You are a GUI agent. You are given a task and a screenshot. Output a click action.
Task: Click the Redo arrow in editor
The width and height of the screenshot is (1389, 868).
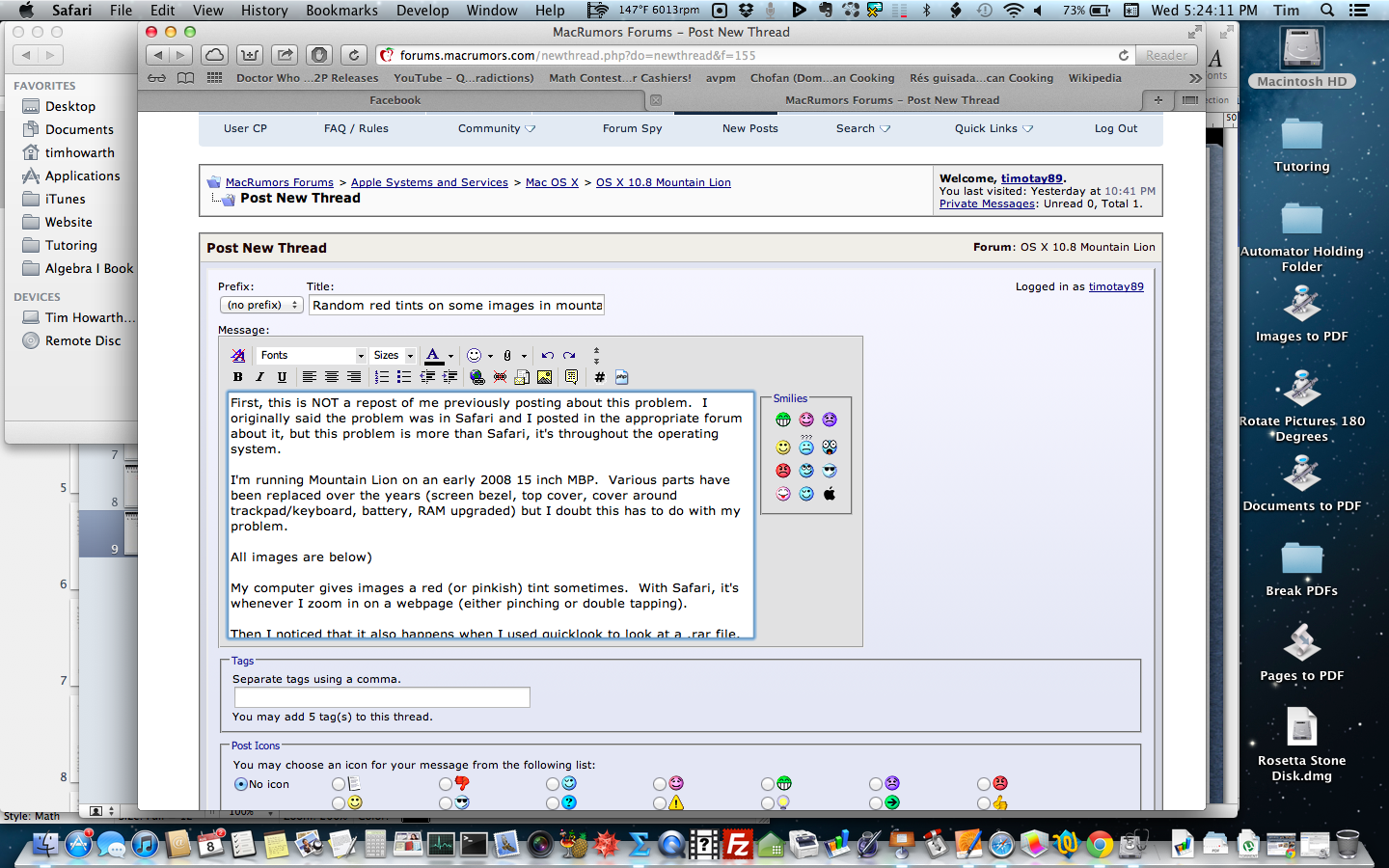(x=569, y=356)
